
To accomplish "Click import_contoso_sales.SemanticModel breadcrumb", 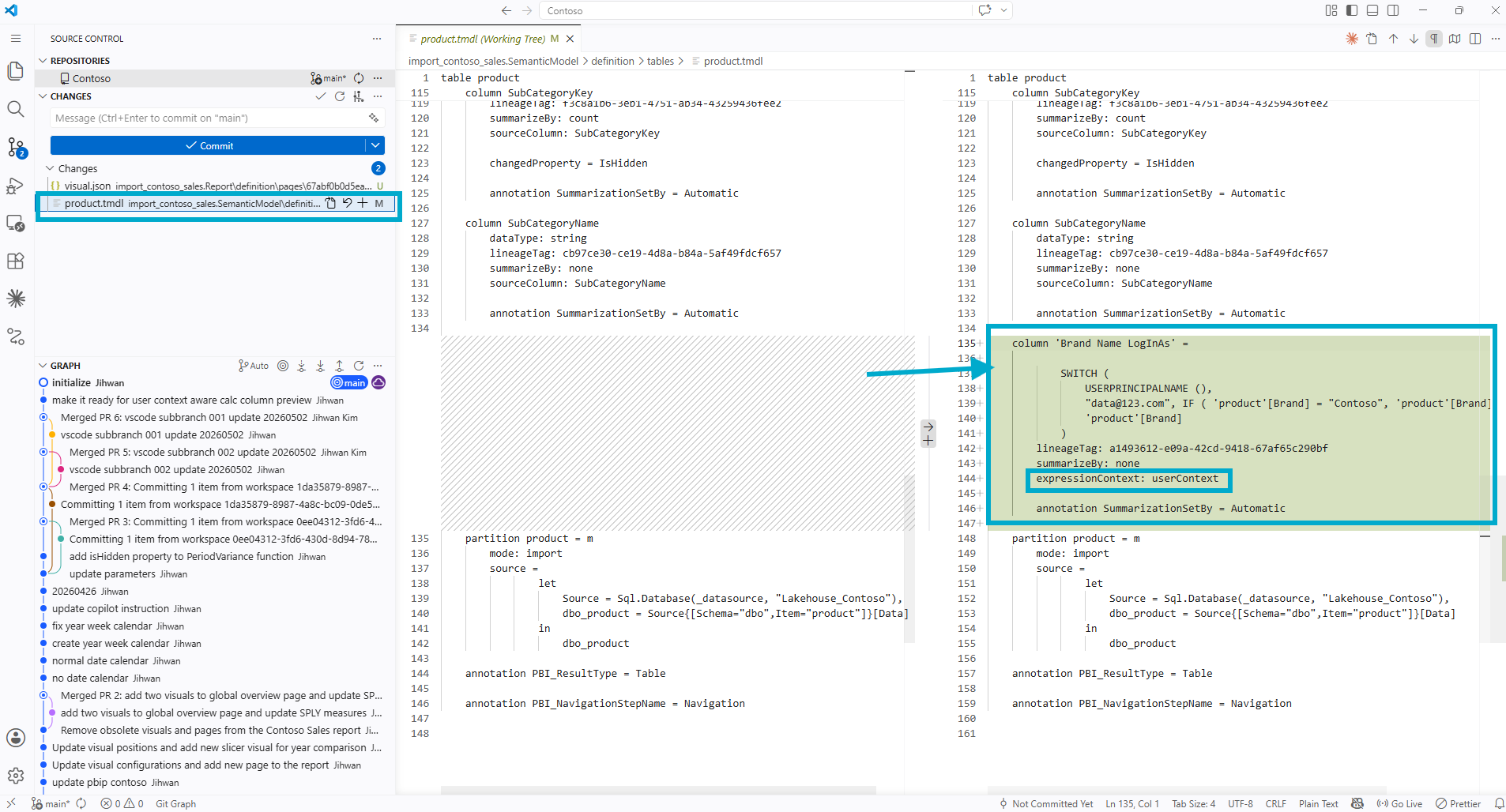I will (493, 61).
